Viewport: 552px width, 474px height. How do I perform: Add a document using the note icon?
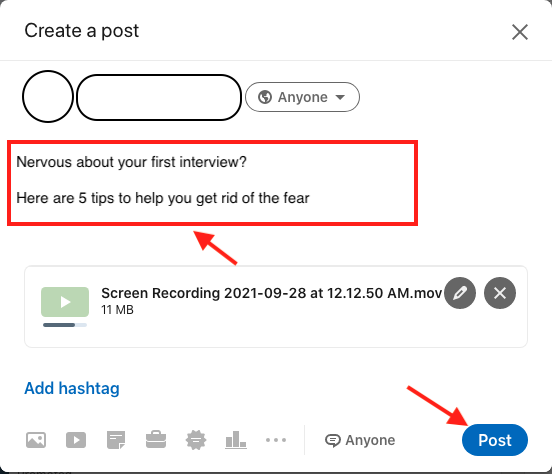click(116, 440)
